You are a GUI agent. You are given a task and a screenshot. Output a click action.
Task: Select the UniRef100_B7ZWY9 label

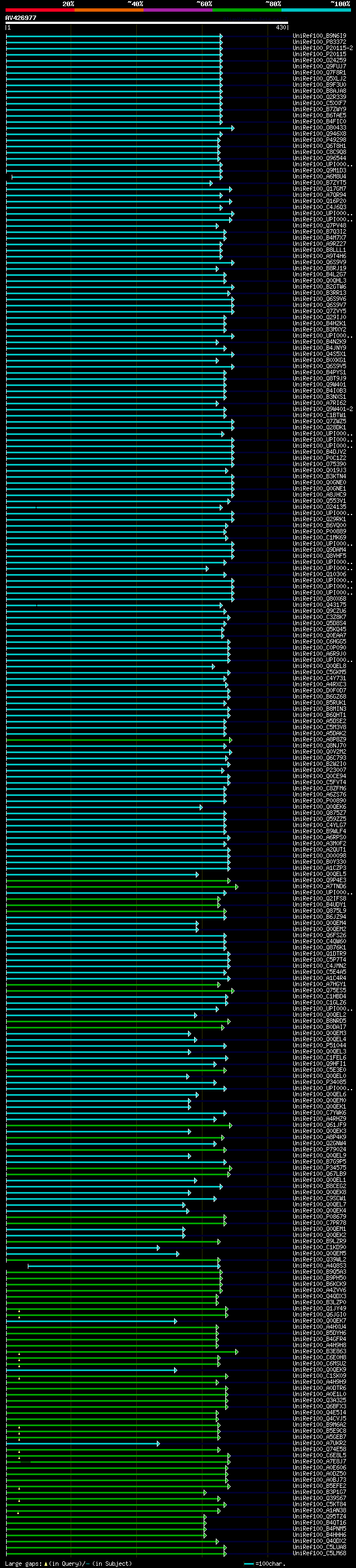coord(319,109)
